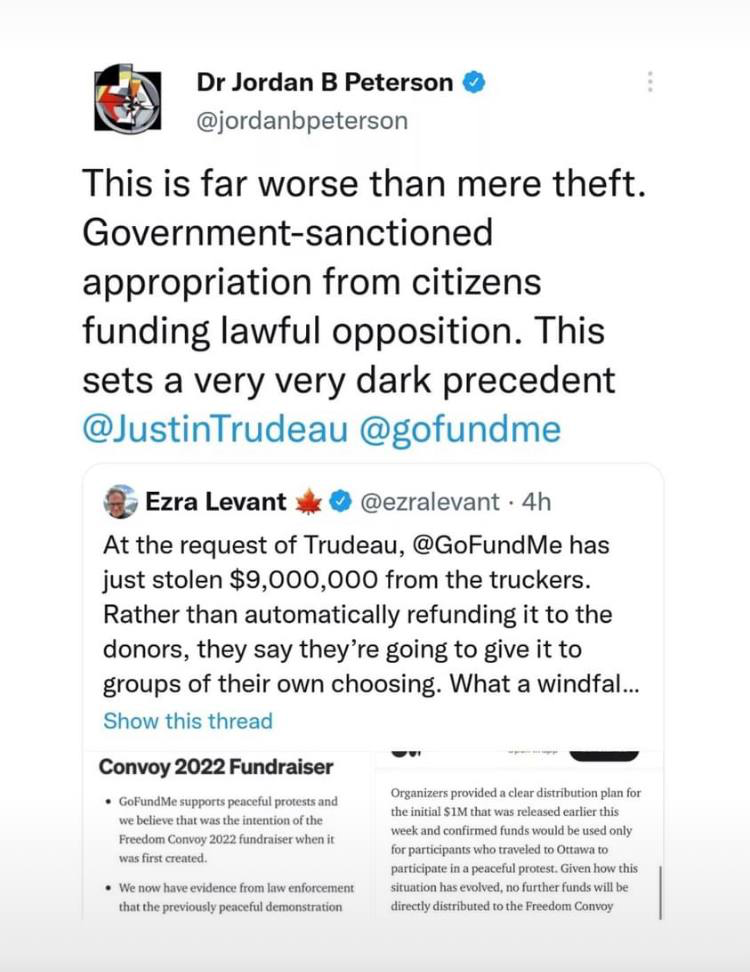
Task: Open the three-dot more options menu
Action: (650, 82)
